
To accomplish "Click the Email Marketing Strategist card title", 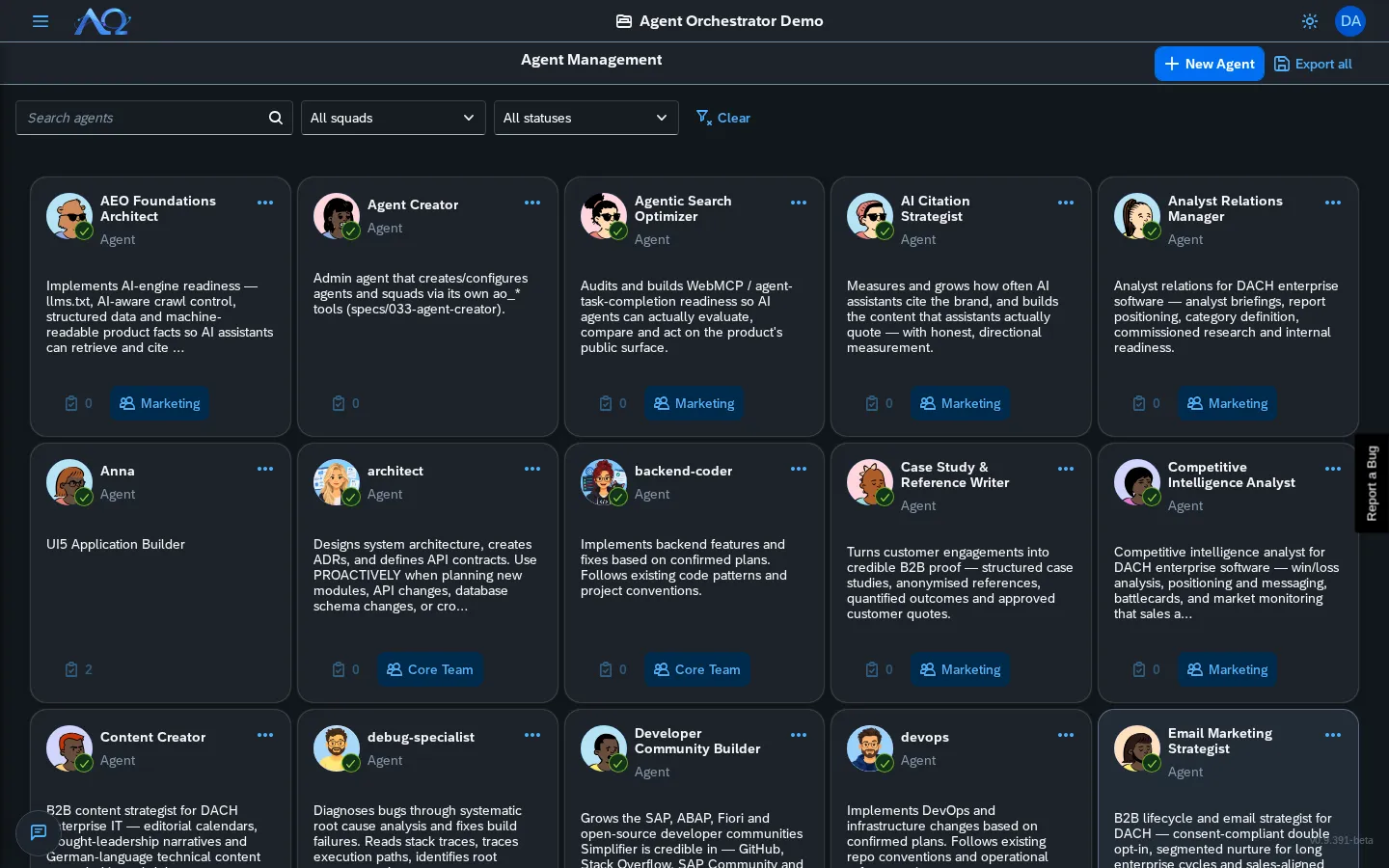I will tap(1220, 741).
